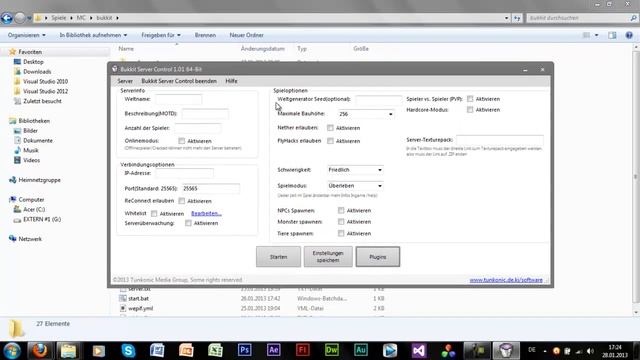Expand Freigeben für dropdown
The image size is (640, 360).
[161, 35]
